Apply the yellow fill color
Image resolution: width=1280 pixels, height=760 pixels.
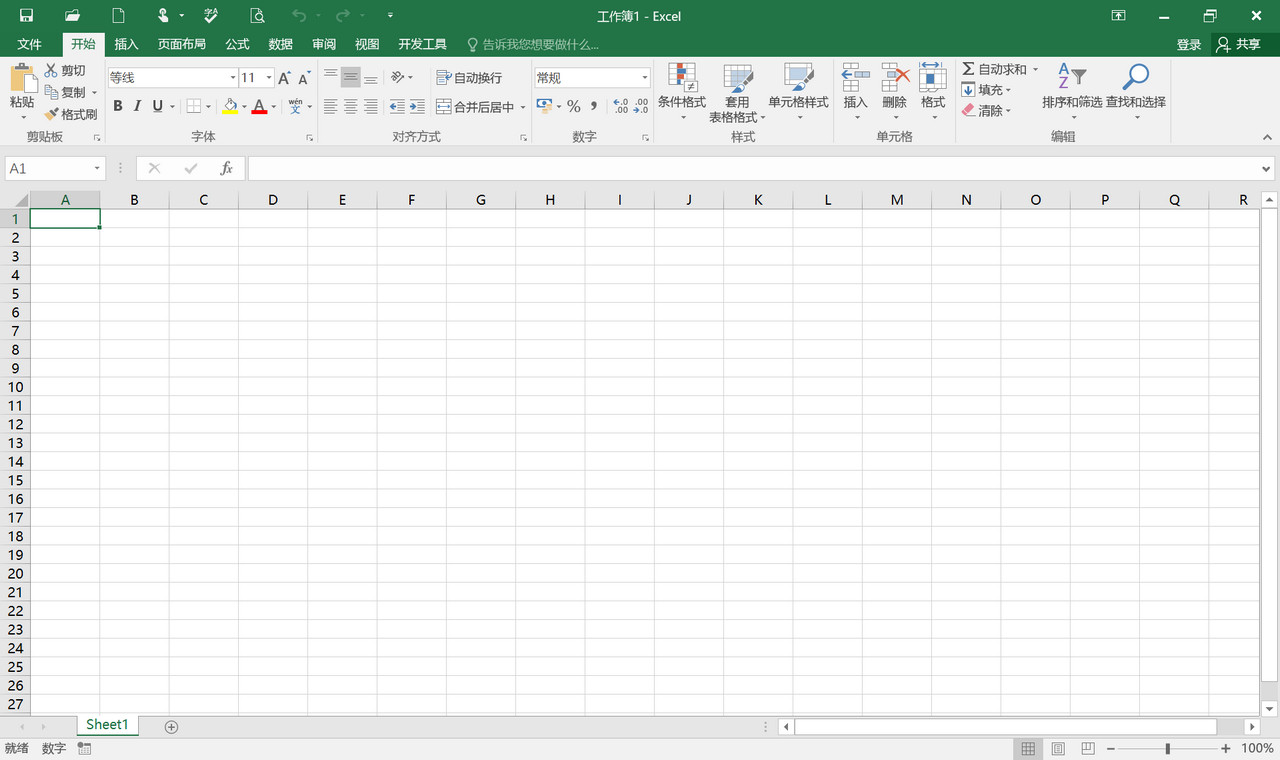click(x=230, y=106)
